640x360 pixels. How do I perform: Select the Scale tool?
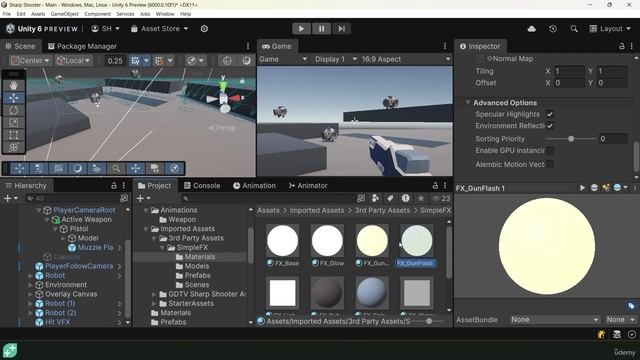click(x=13, y=122)
